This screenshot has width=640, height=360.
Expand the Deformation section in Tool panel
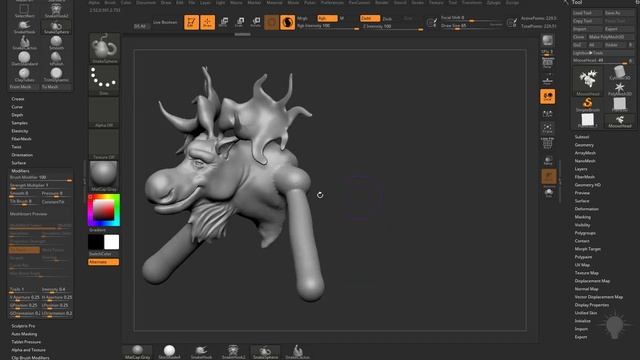pos(587,209)
